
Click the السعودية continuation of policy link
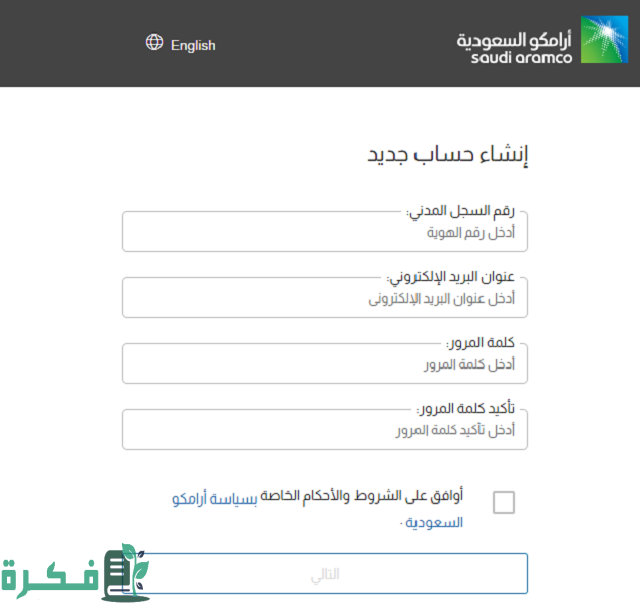tap(433, 523)
